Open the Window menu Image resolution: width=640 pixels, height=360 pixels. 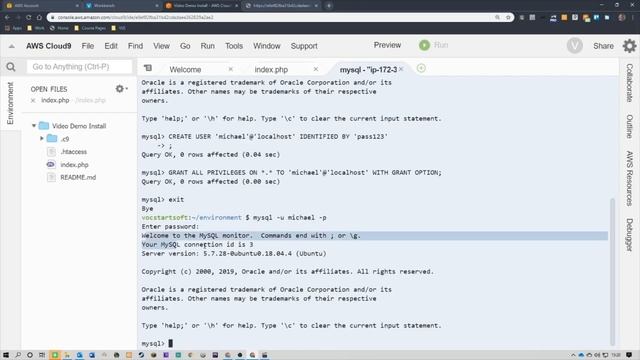tap(267, 46)
